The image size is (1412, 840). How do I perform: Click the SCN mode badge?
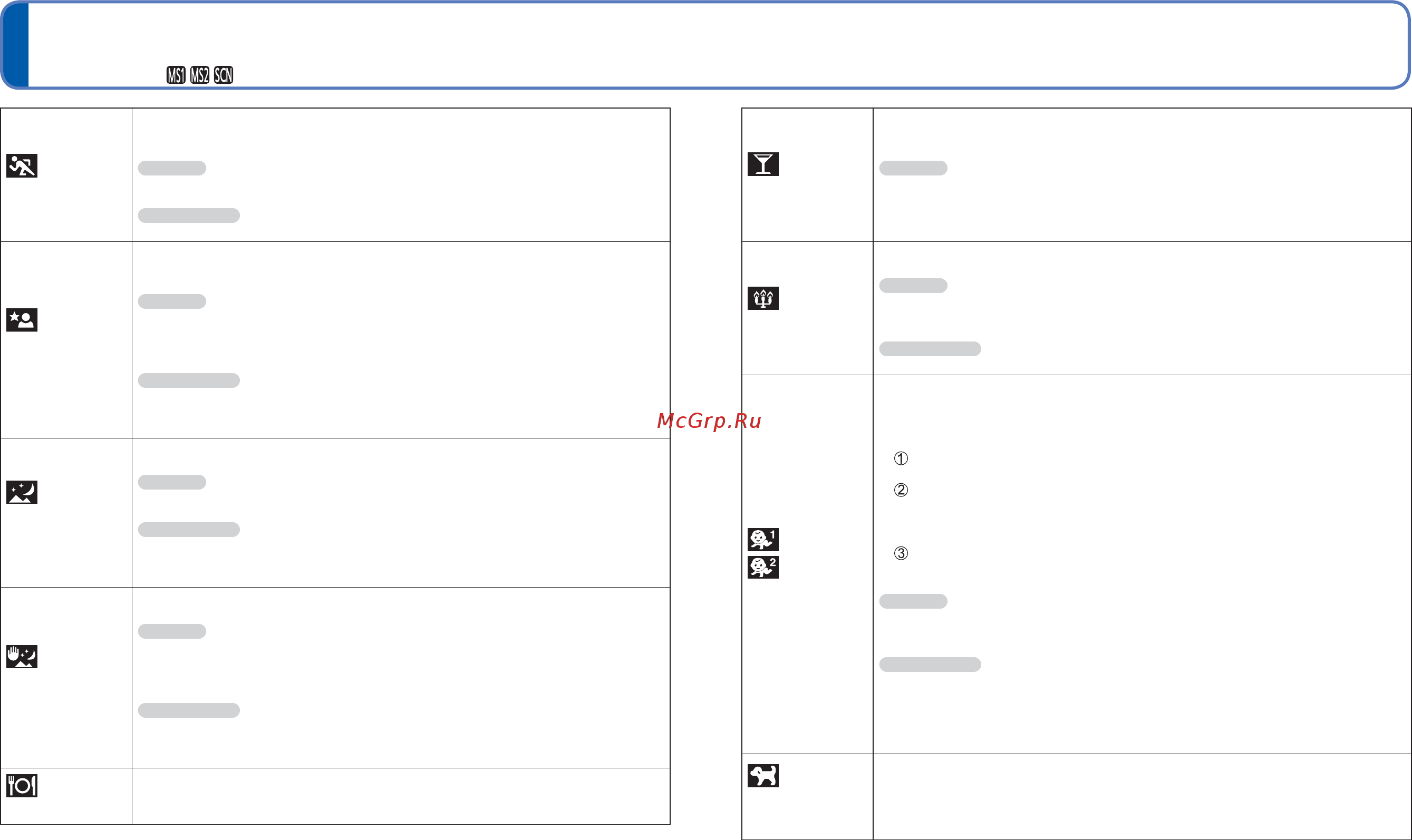[x=224, y=75]
